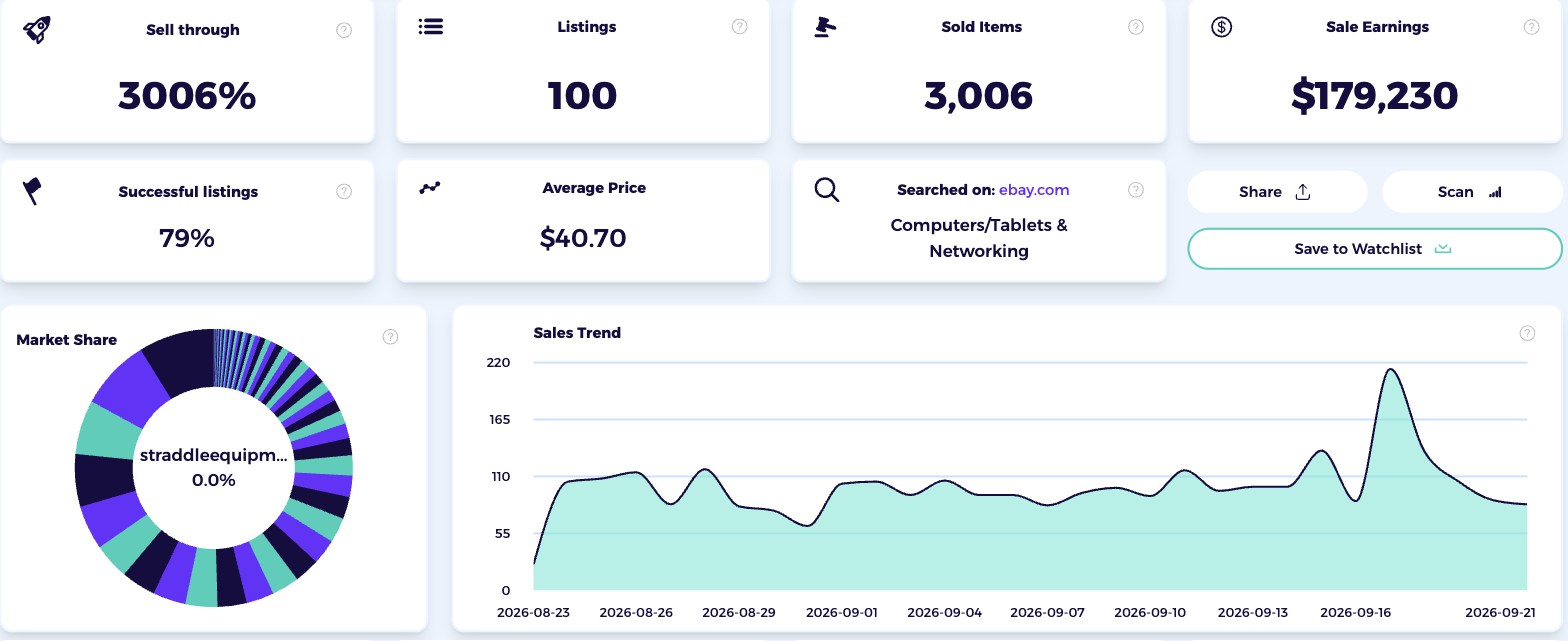Click the Sales Trend chart title
The width and height of the screenshot is (1568, 641).
point(577,333)
